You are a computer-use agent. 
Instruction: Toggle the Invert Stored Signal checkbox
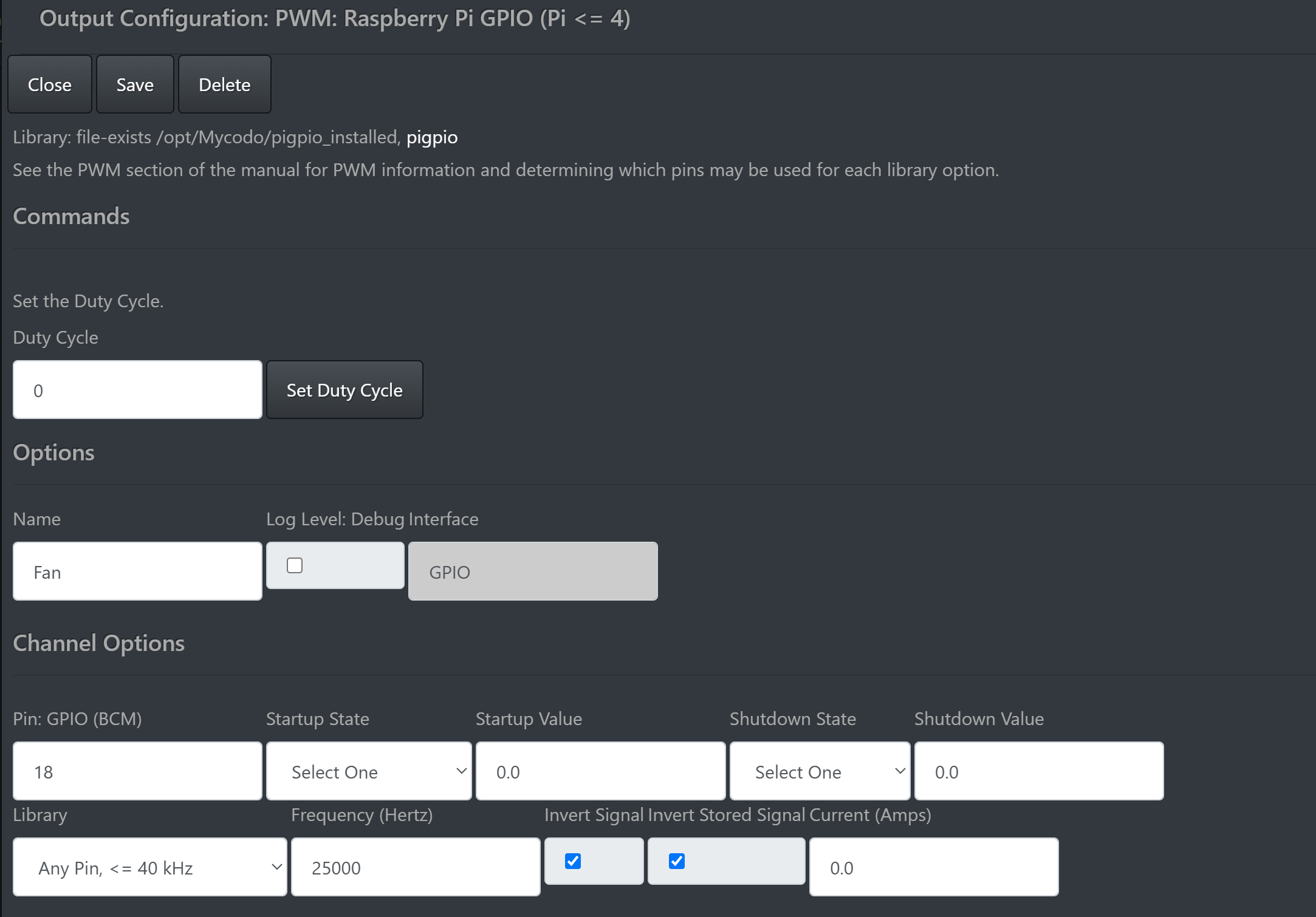[x=677, y=861]
